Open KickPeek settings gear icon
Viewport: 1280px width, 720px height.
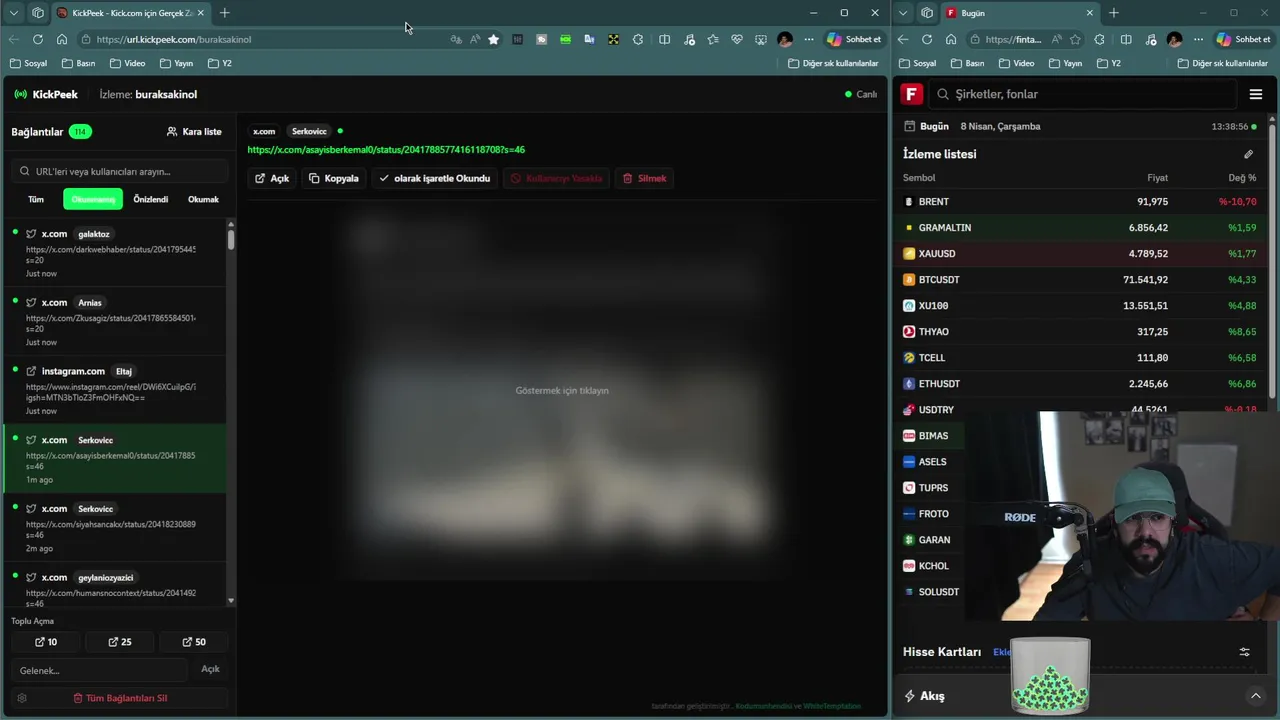tap(22, 698)
